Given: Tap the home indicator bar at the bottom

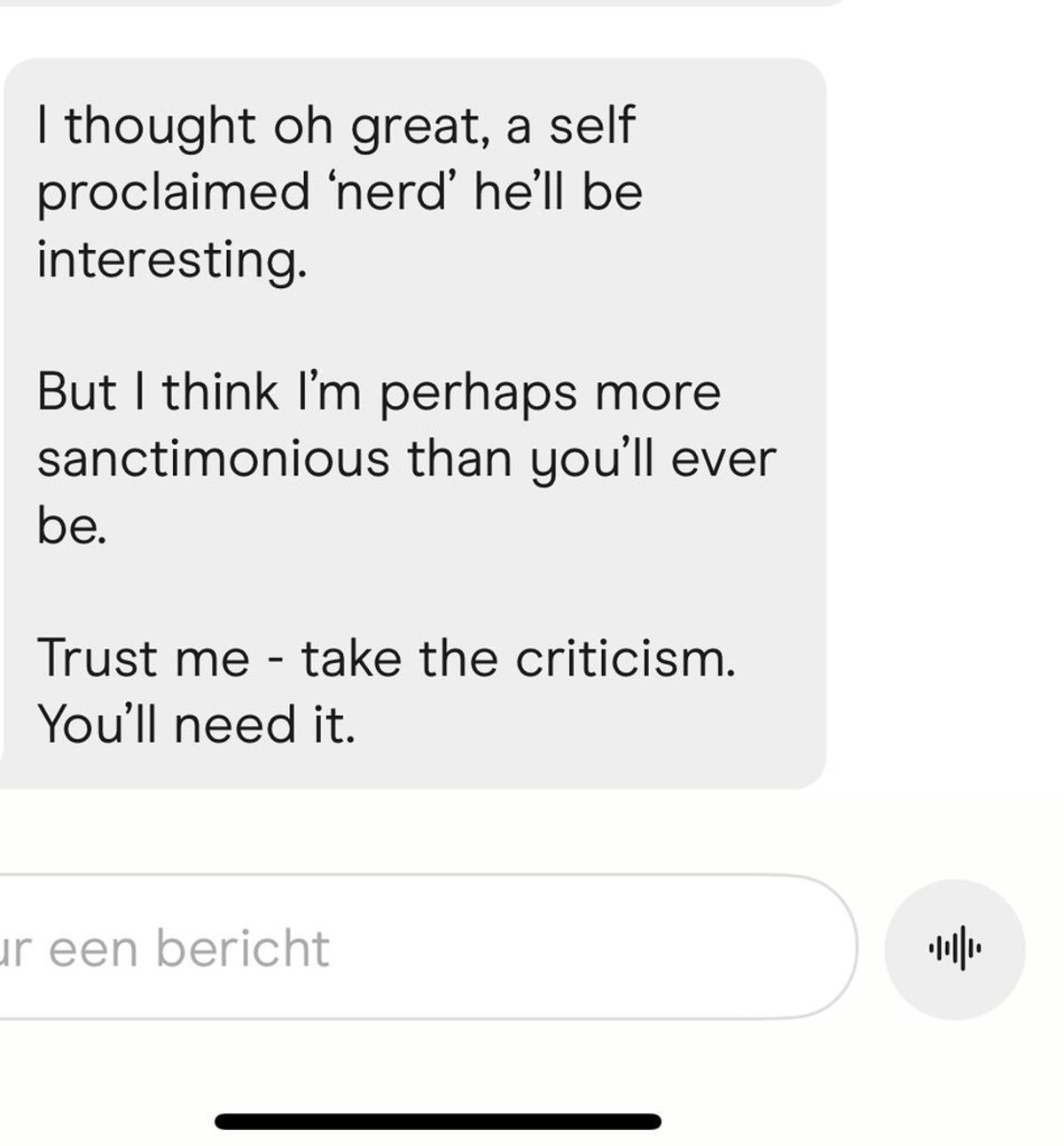Looking at the screenshot, I should 438,1121.
